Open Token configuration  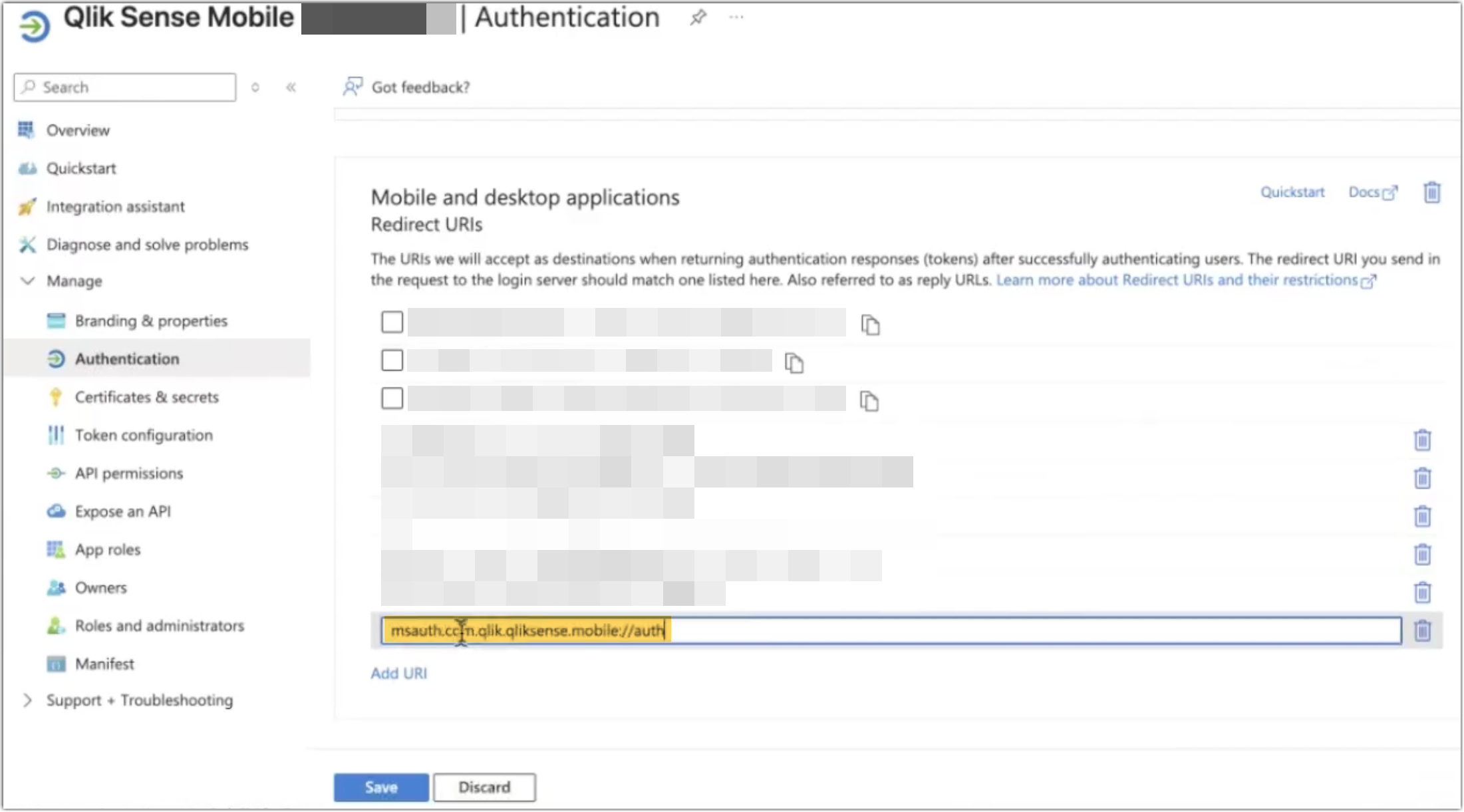click(143, 435)
